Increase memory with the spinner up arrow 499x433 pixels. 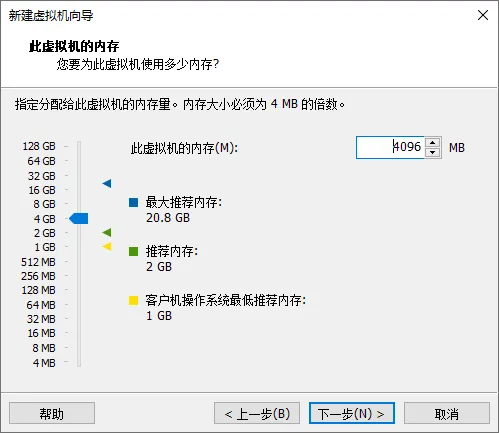(x=433, y=143)
